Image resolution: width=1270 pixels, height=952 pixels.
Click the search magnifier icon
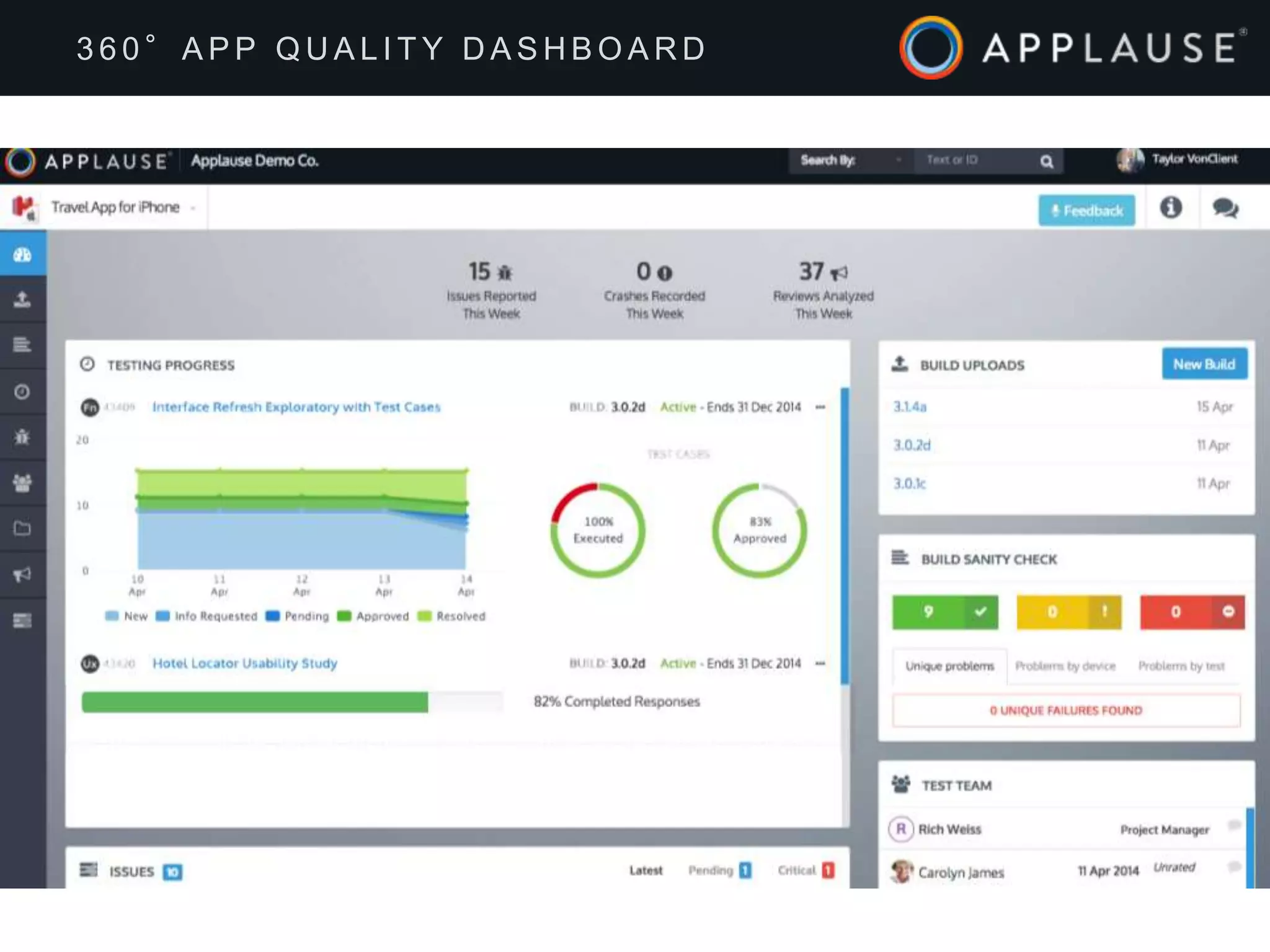click(x=1047, y=162)
